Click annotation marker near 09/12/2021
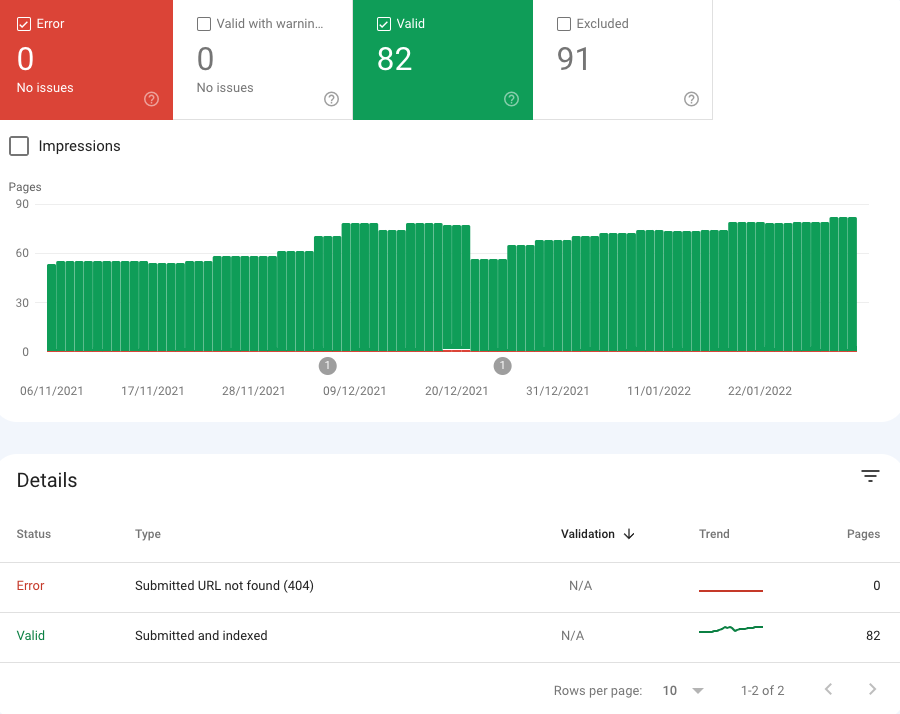The width and height of the screenshot is (900, 714). tap(328, 366)
